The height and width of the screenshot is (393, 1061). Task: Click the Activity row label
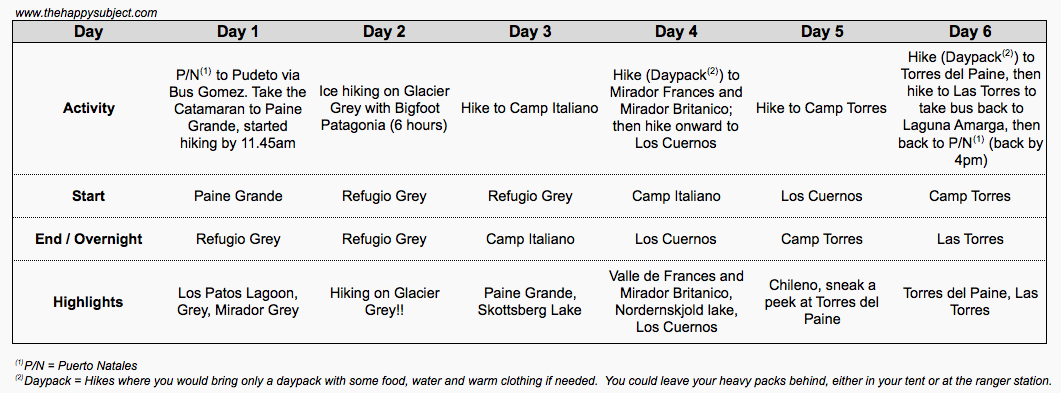click(89, 108)
